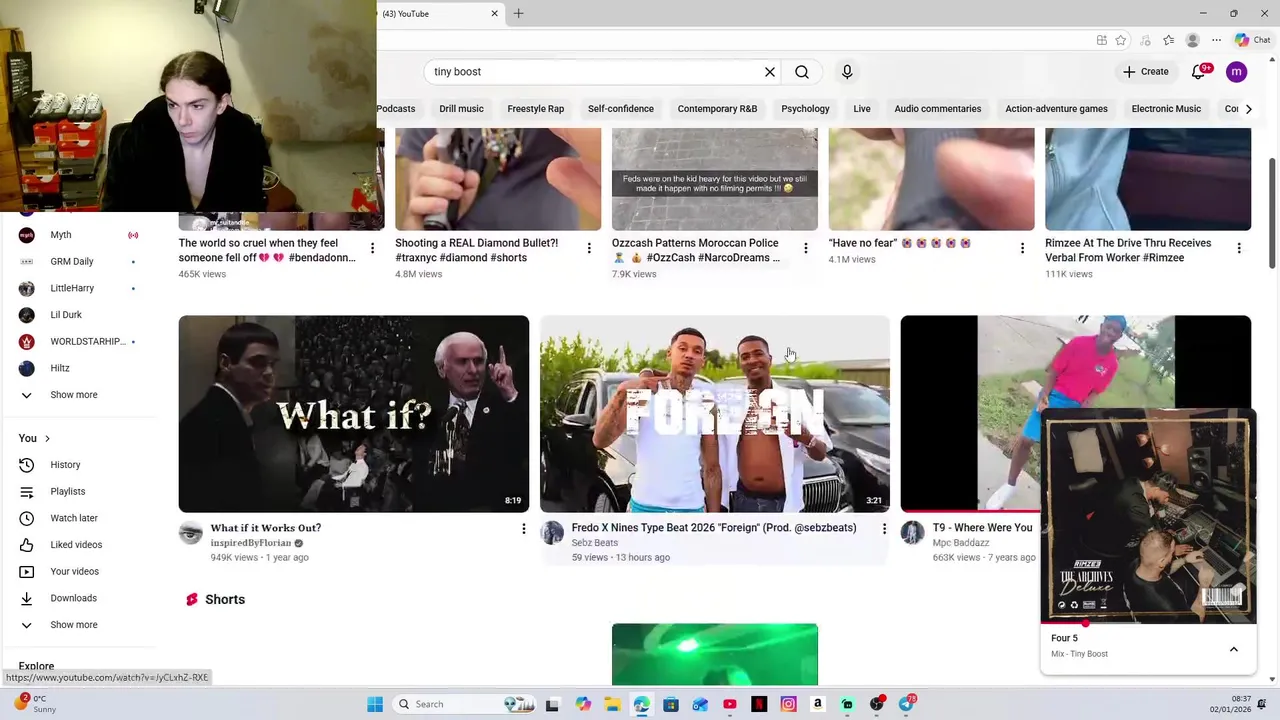Click the browser apps icon in the address bar
Screen dimensions: 1280x720
pyautogui.click(x=1102, y=40)
